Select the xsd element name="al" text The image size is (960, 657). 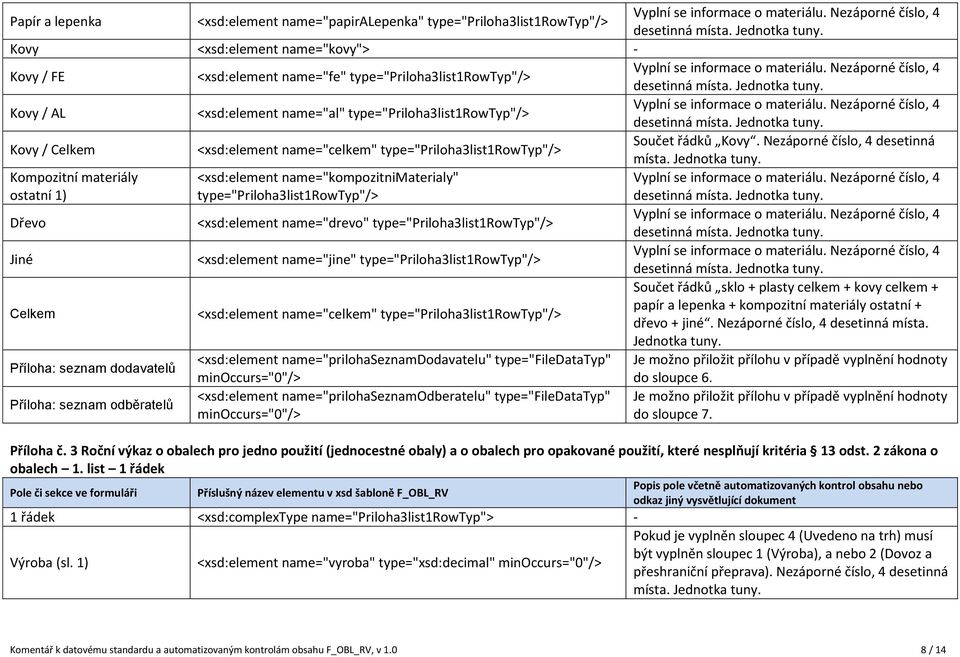point(363,113)
